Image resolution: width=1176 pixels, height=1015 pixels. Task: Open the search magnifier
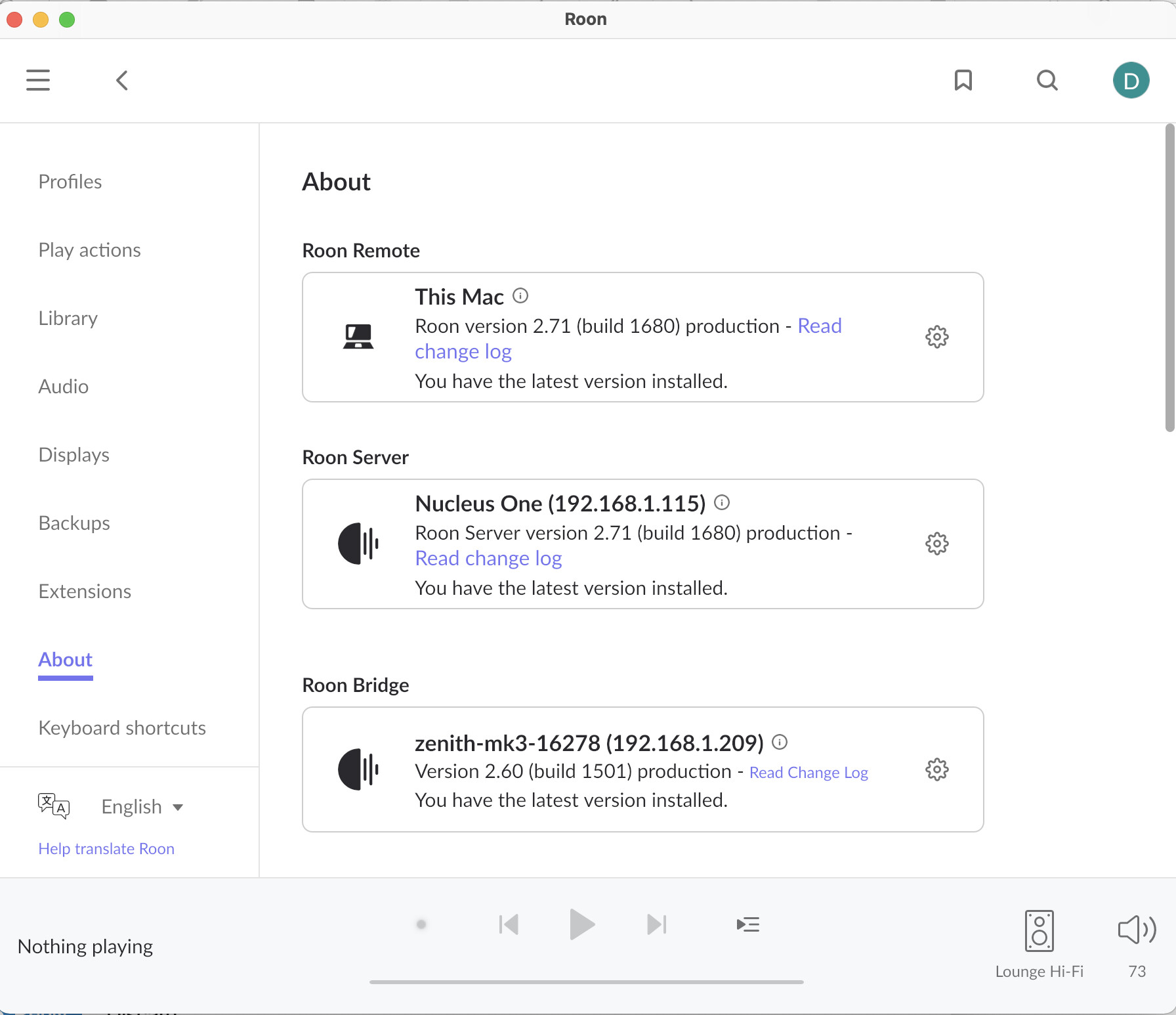(1047, 80)
